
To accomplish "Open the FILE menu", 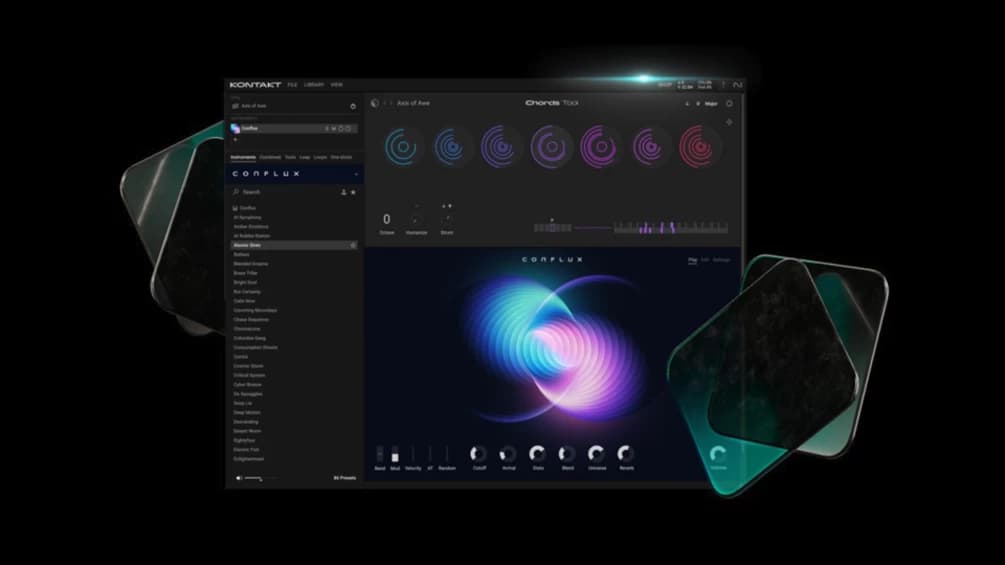I will (292, 85).
